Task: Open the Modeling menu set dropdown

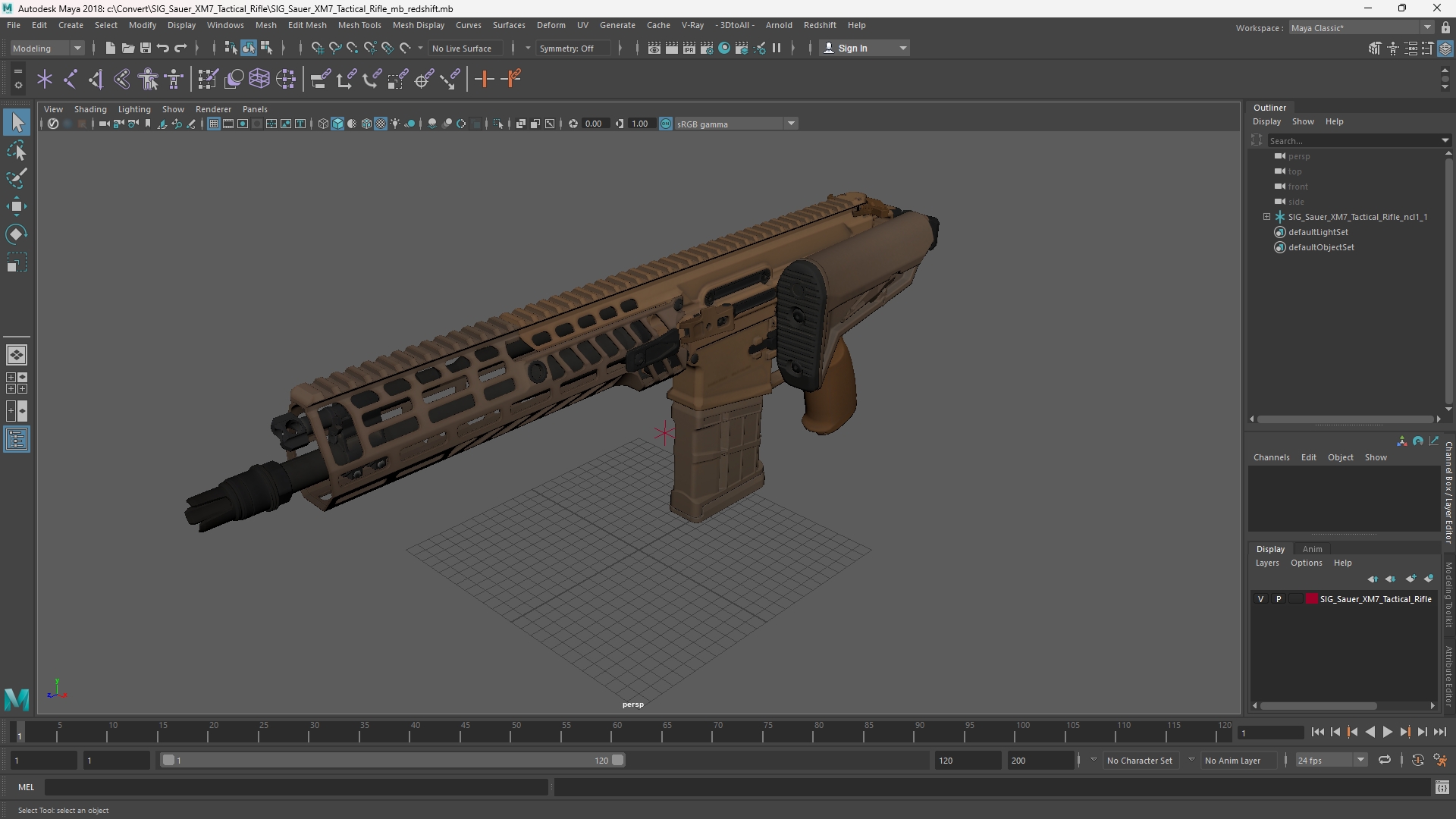Action: pos(47,48)
